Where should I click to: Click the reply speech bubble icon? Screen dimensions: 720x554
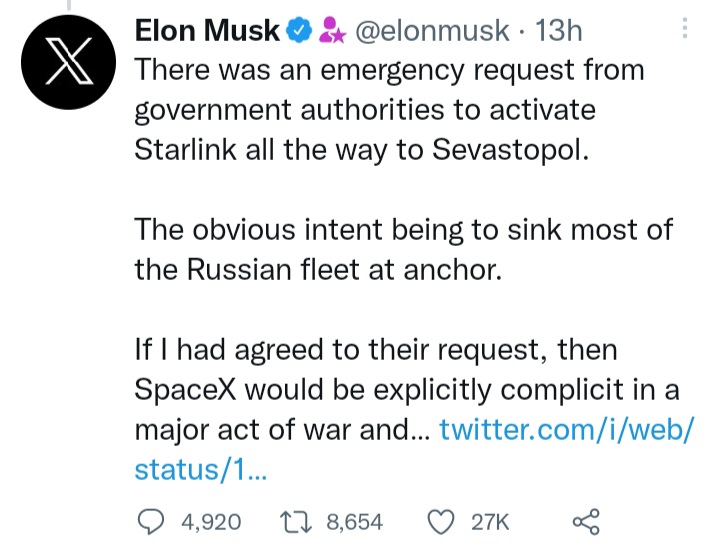(151, 520)
